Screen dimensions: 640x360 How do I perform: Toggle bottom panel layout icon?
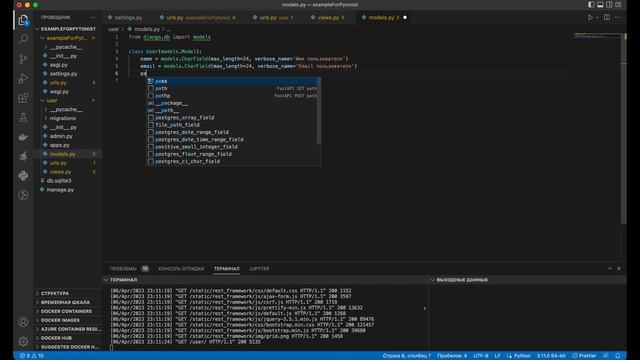click(x=600, y=5)
